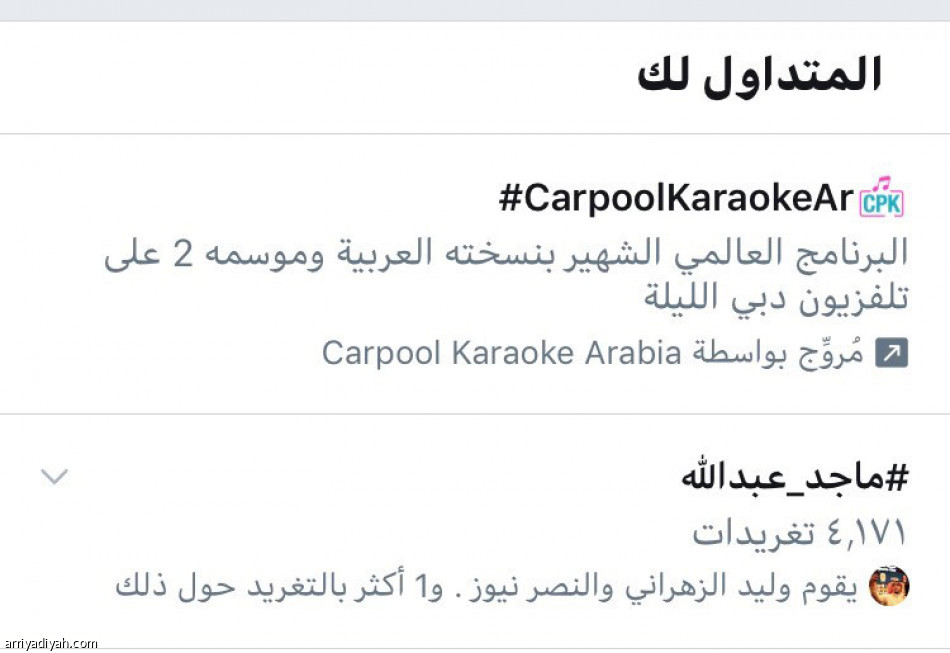Expand the chevron beside #ماجد_عبدالله
This screenshot has width=950, height=653.
click(54, 476)
